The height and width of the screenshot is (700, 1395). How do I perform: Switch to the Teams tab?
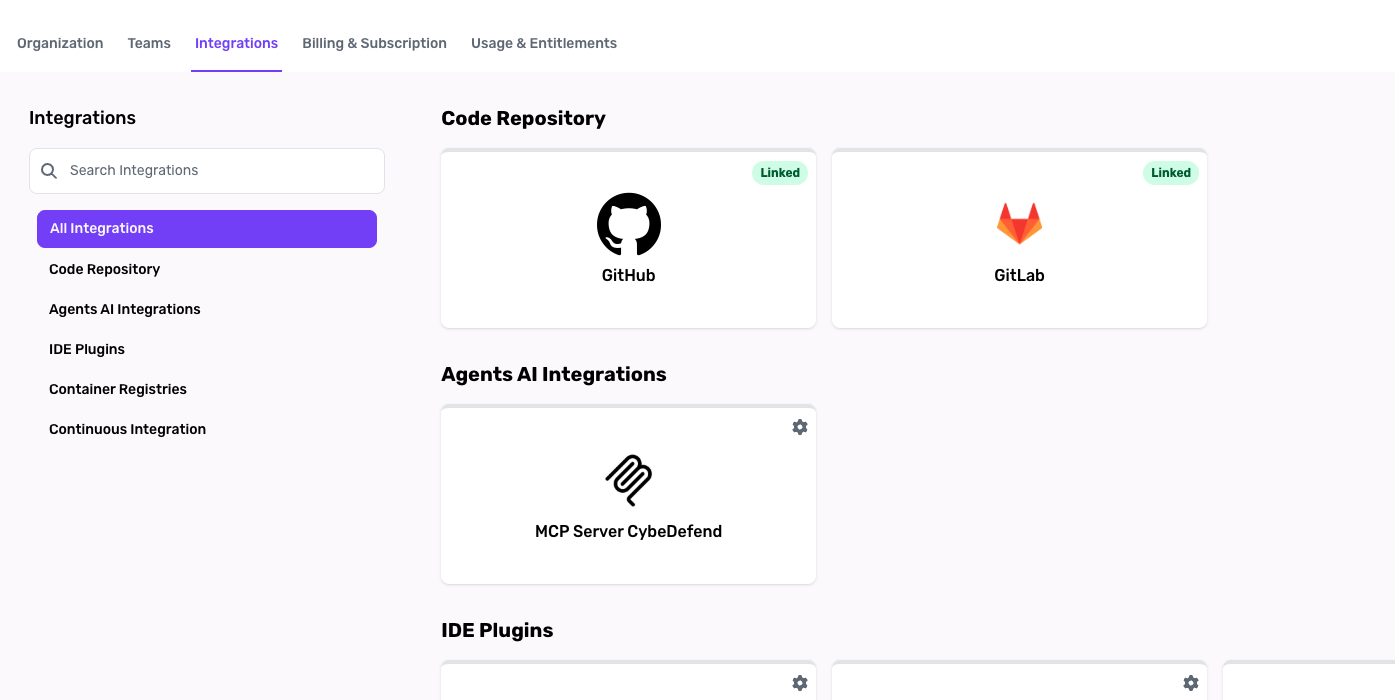click(x=149, y=43)
